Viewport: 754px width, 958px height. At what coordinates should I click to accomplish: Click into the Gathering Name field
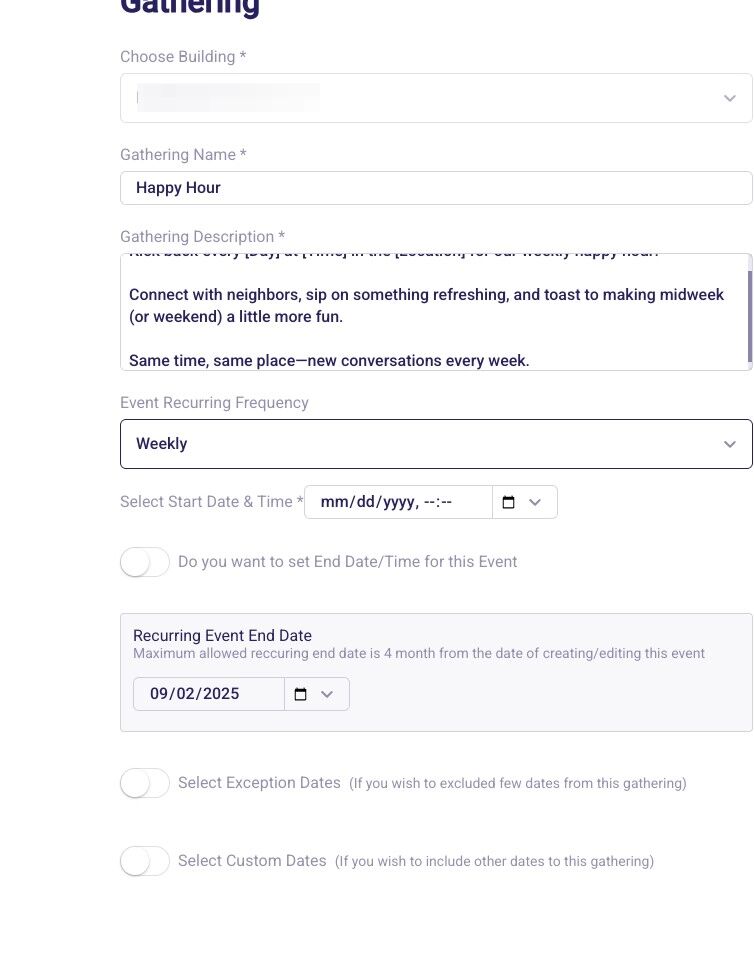[x=436, y=188]
